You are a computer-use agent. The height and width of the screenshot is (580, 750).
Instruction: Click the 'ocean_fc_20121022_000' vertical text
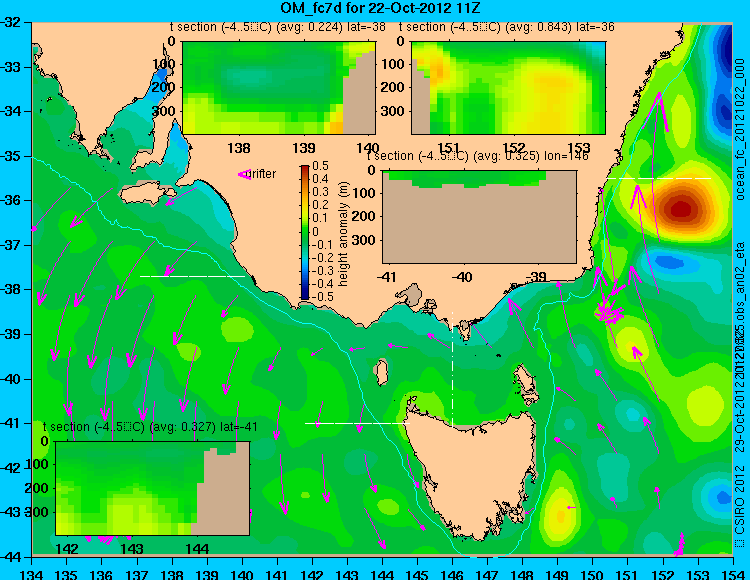click(740, 129)
